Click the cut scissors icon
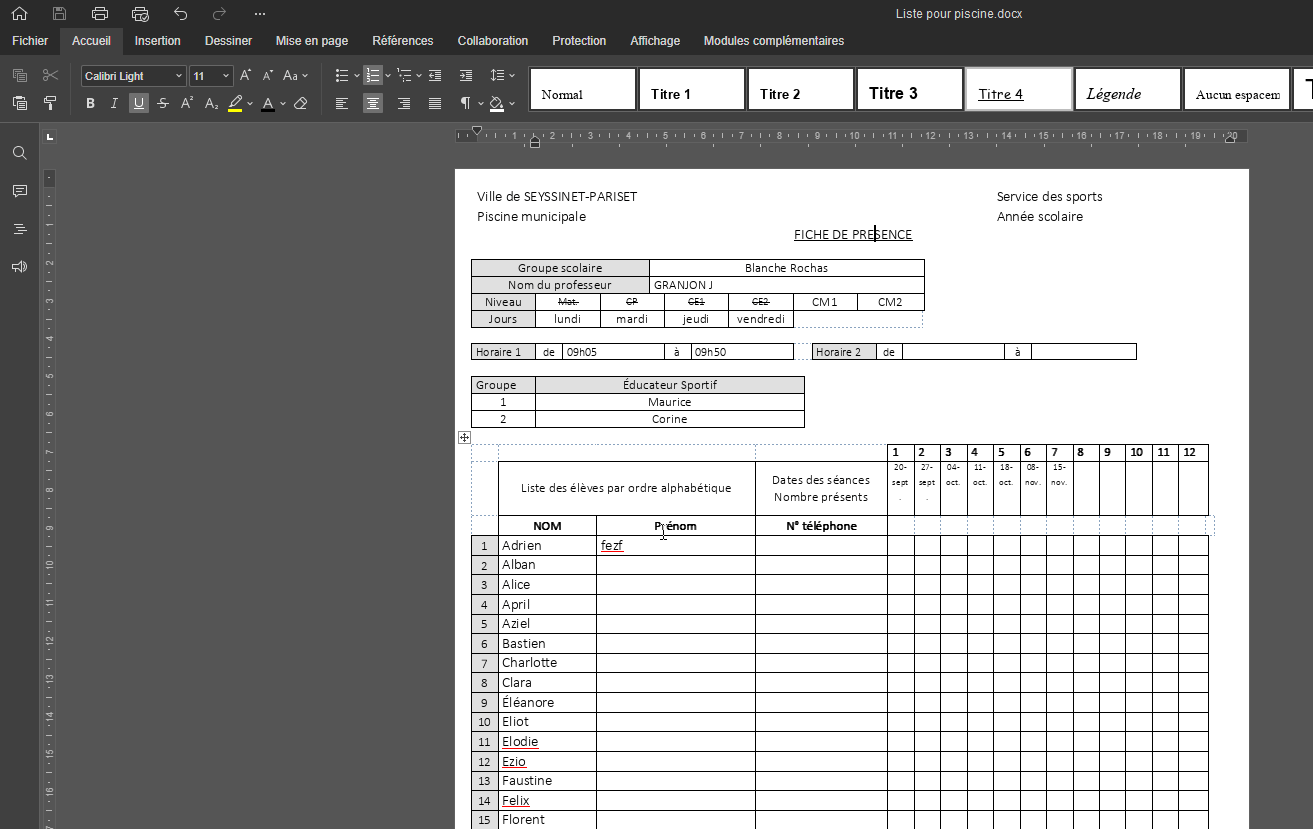Screen dimensions: 1313x829 point(50,76)
